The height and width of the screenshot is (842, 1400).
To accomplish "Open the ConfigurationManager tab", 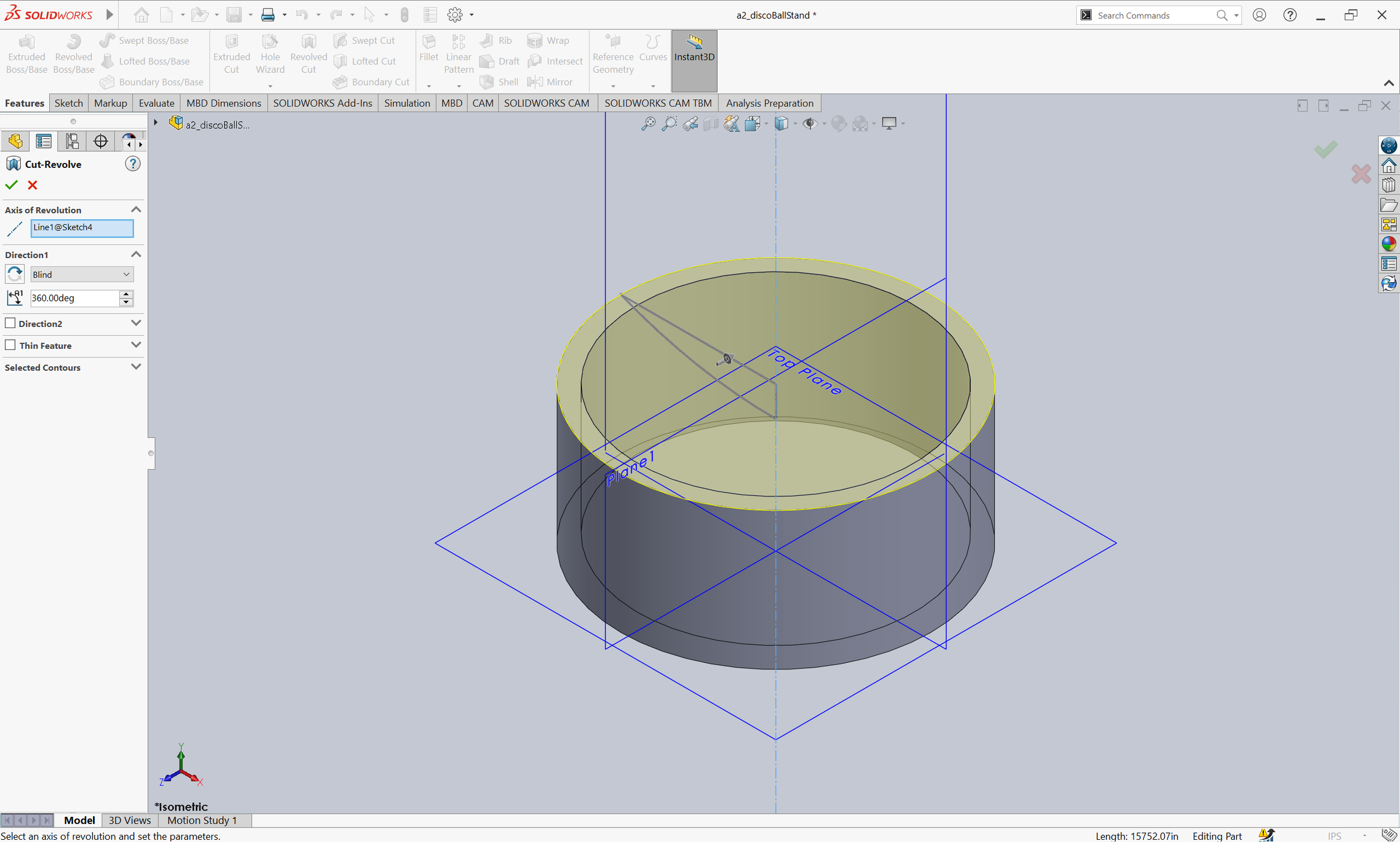I will pos(72,141).
